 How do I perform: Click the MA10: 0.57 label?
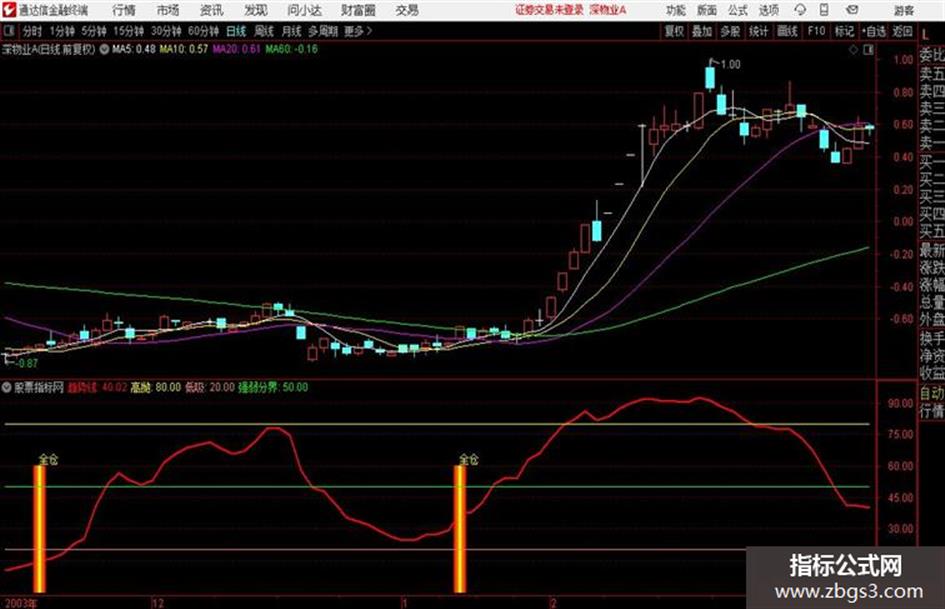coord(184,49)
